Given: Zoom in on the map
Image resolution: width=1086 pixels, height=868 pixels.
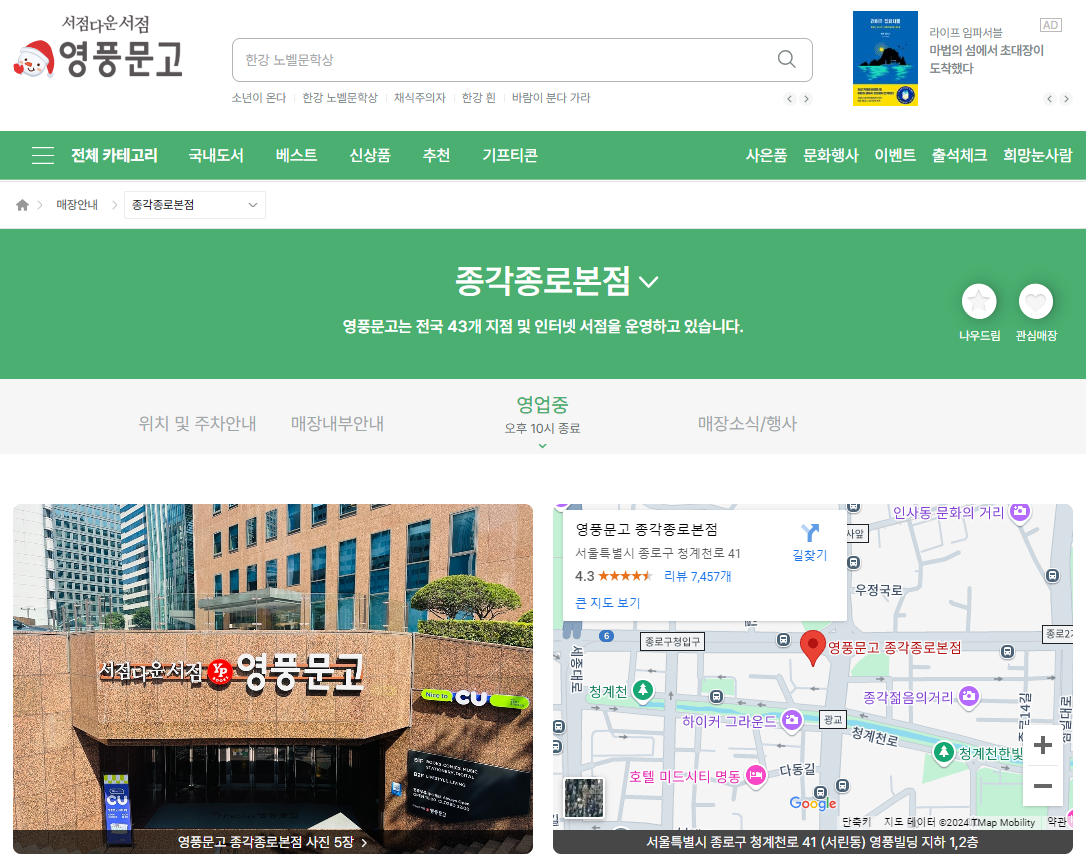Looking at the screenshot, I should tap(1042, 745).
